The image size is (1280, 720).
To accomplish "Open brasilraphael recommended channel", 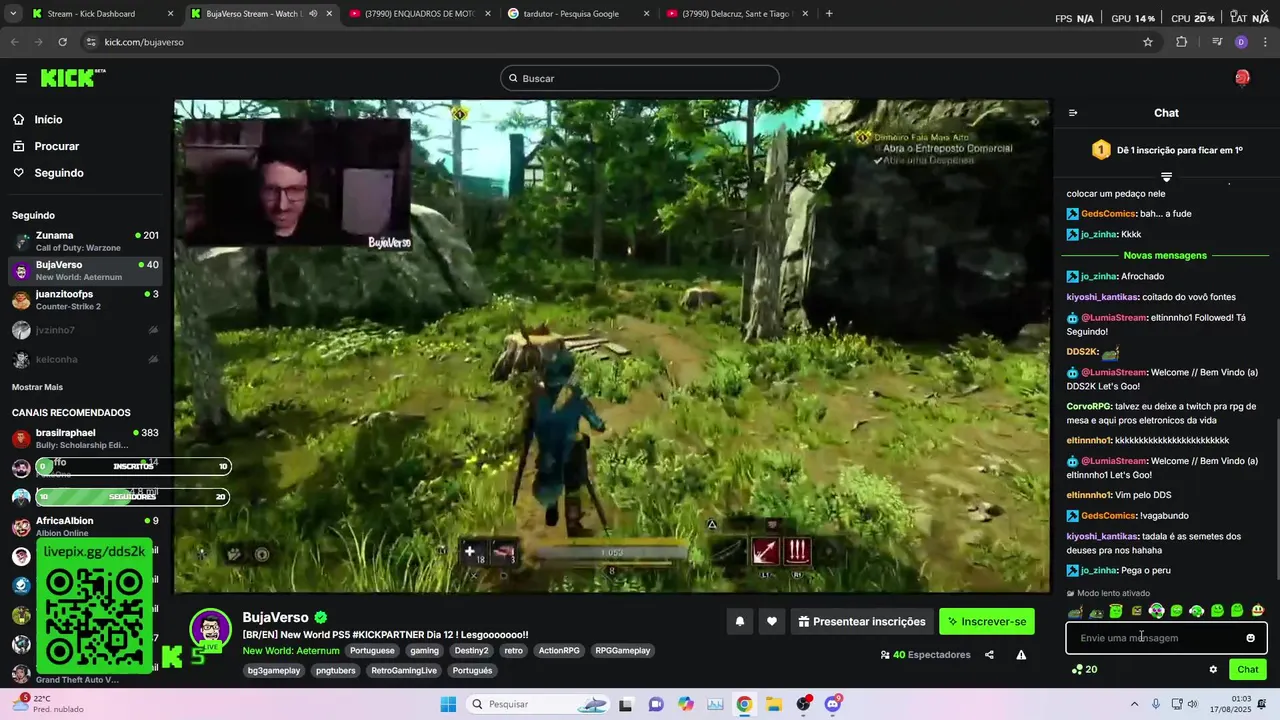I will point(86,439).
